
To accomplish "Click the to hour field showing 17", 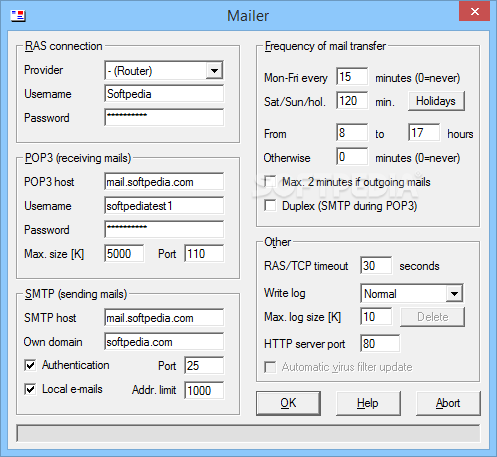I will click(x=424, y=133).
